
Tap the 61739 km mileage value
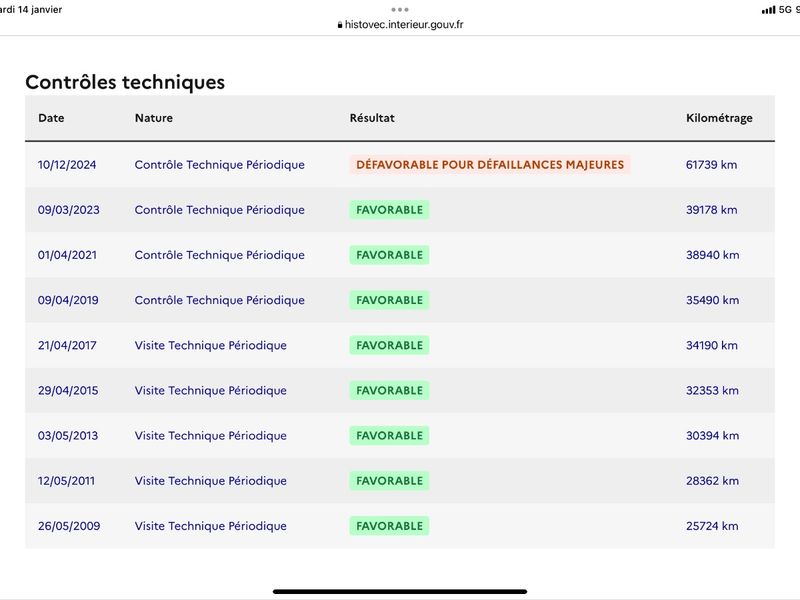pos(711,165)
